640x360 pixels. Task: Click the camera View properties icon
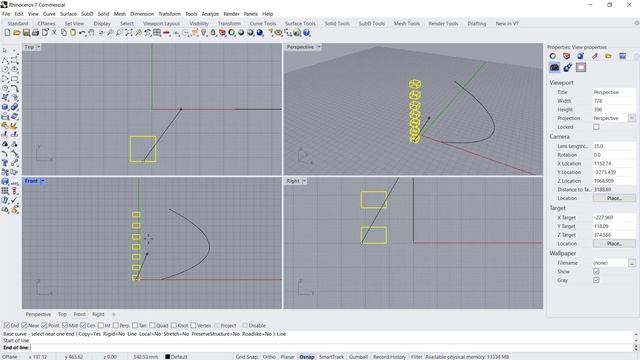(554, 67)
